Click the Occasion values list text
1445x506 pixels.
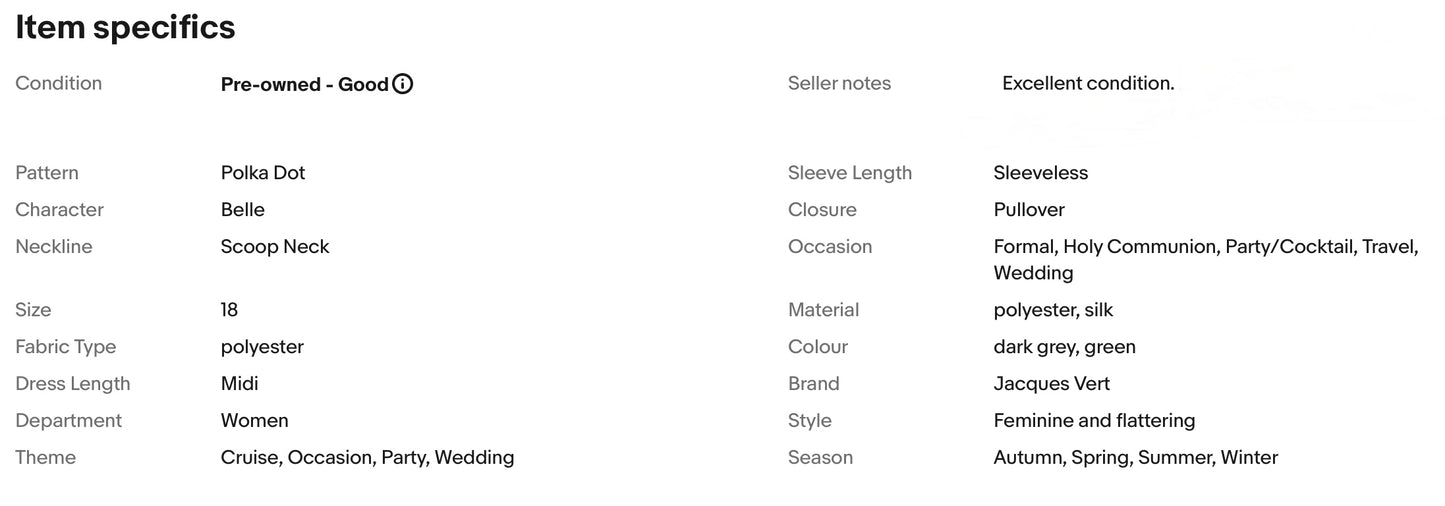point(1206,260)
